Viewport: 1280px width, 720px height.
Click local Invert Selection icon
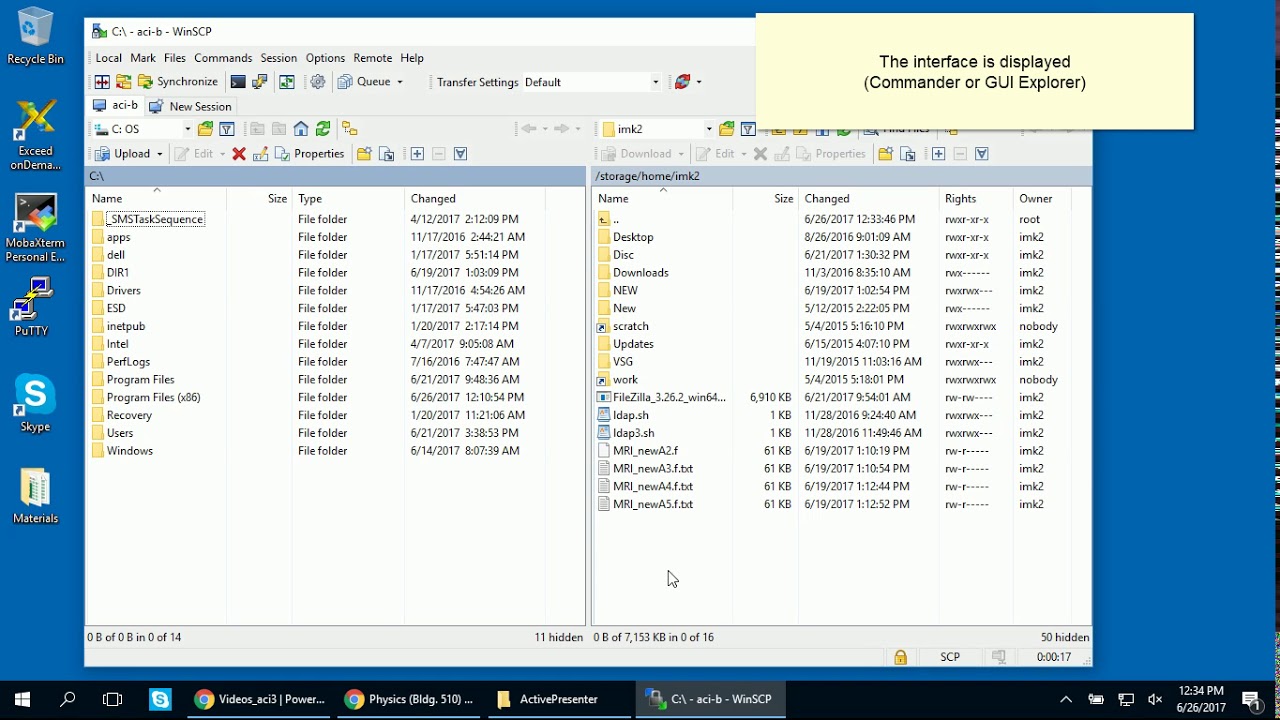click(x=461, y=154)
